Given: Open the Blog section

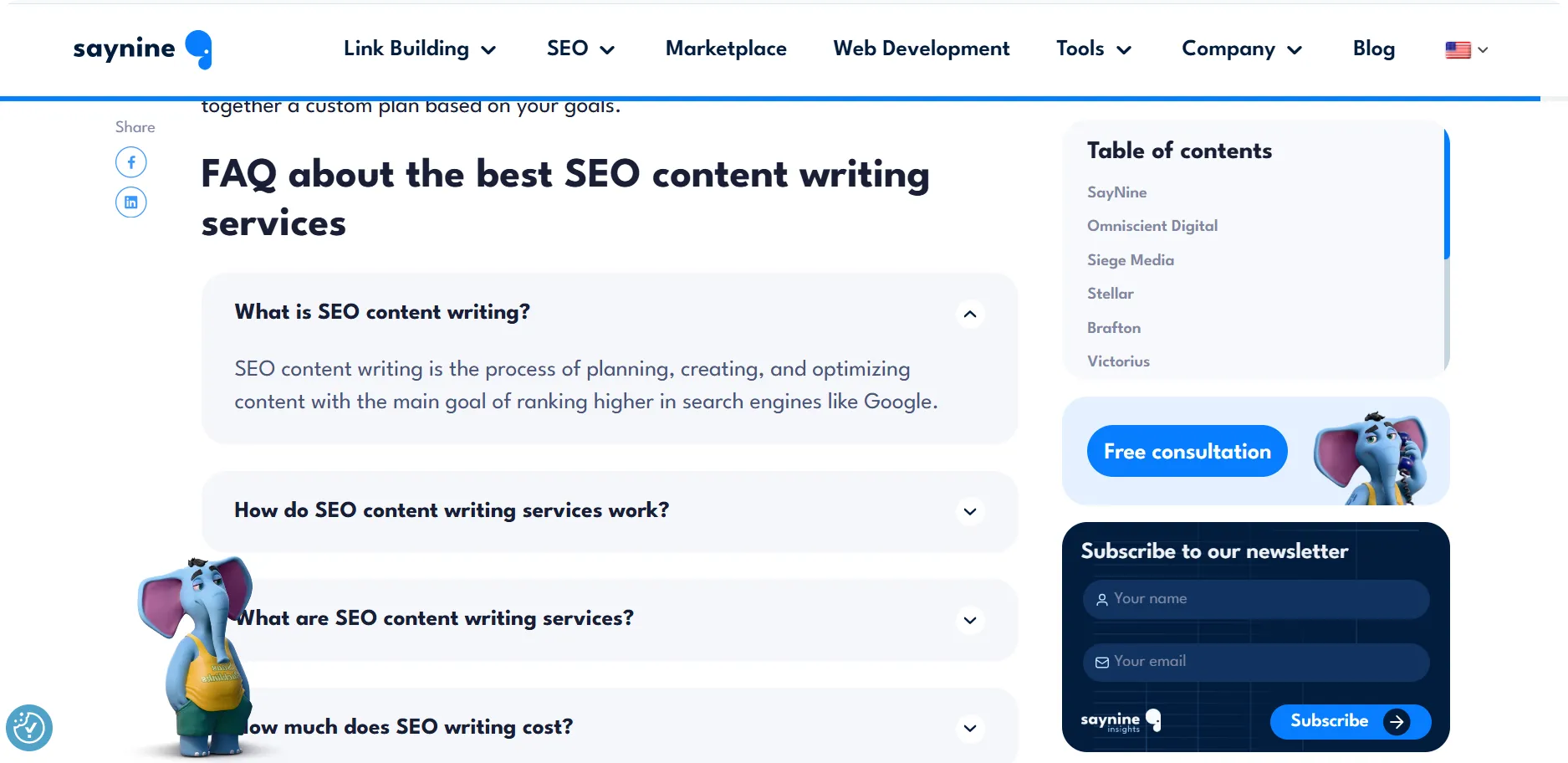Looking at the screenshot, I should (1372, 49).
